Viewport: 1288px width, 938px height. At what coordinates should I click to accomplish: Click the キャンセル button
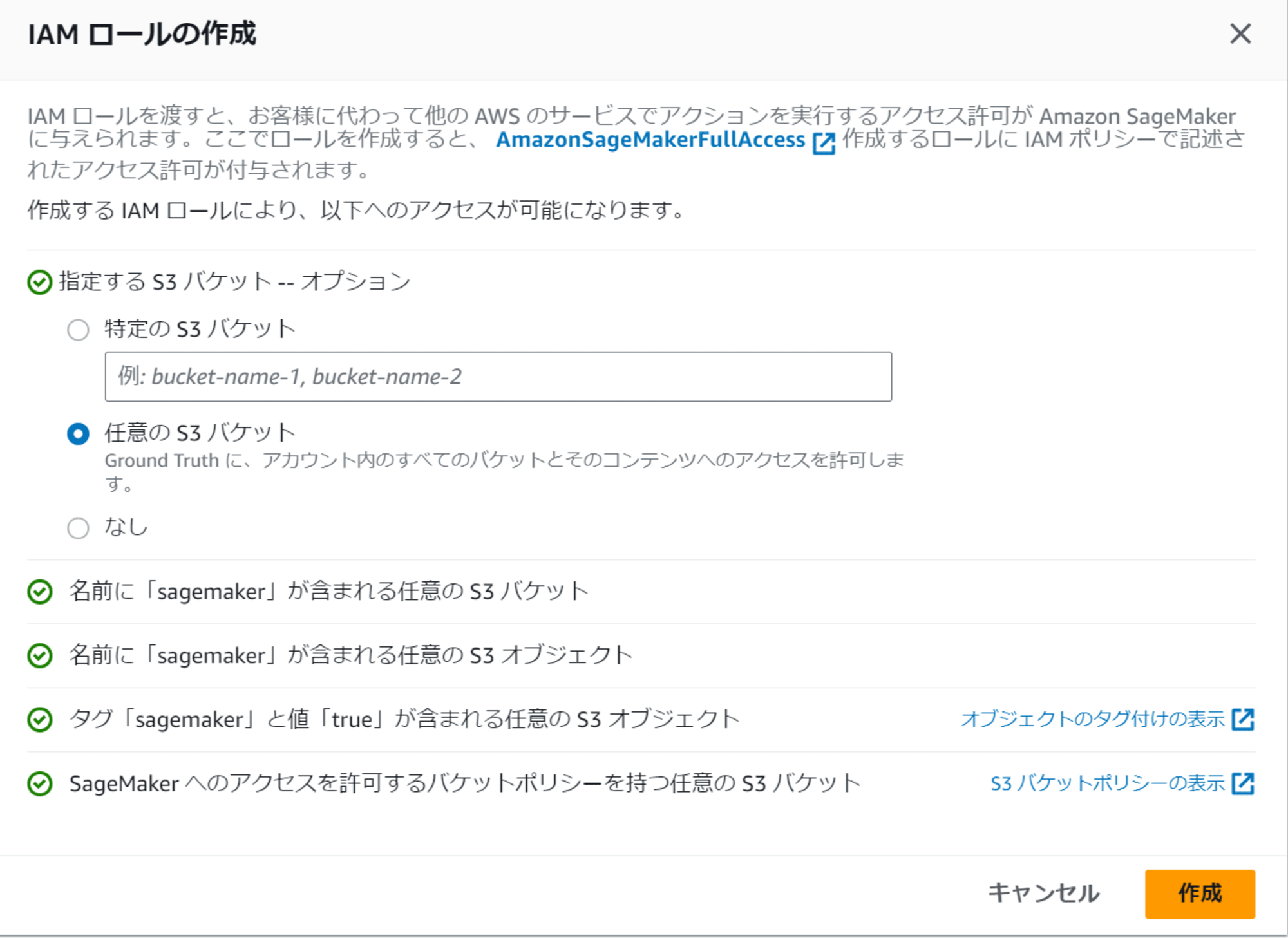[x=1044, y=894]
